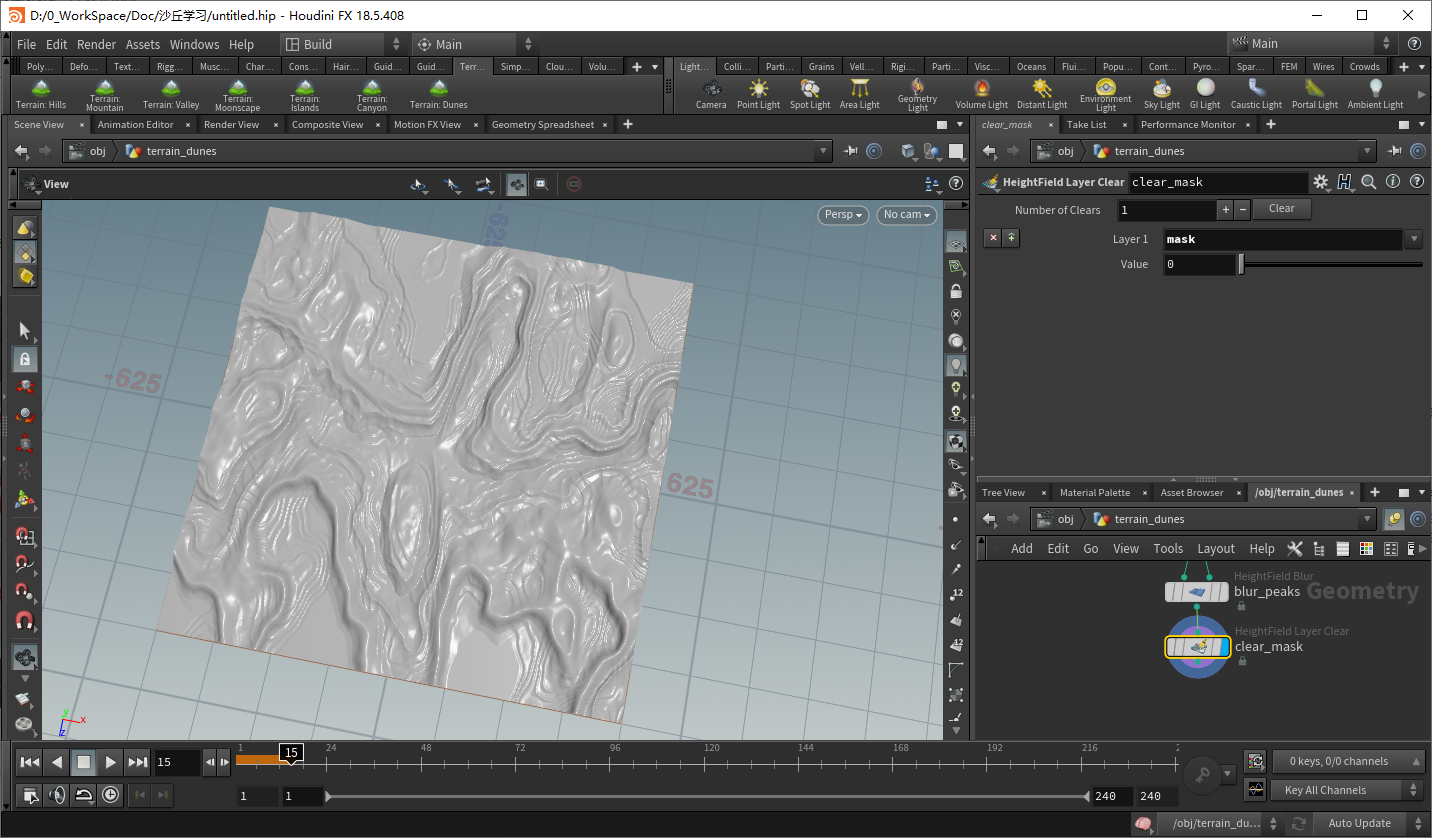Expand the Layer 1 mask dropdown arrow
Screen dimensions: 1432x838
pos(1414,240)
